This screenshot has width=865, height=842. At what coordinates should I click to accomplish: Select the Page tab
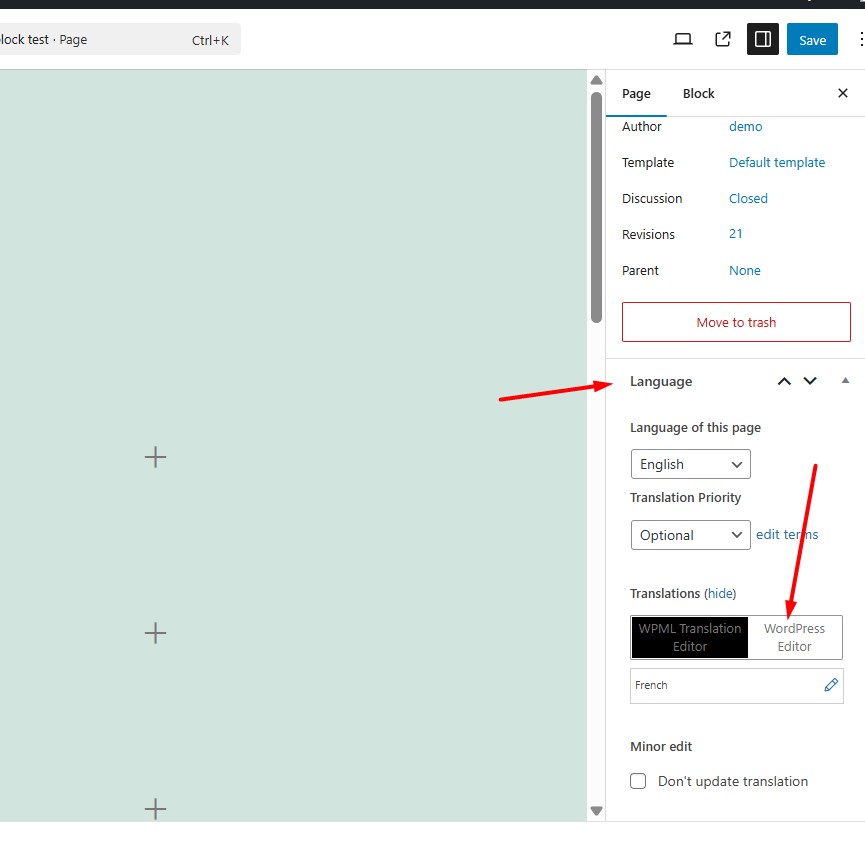pos(636,93)
